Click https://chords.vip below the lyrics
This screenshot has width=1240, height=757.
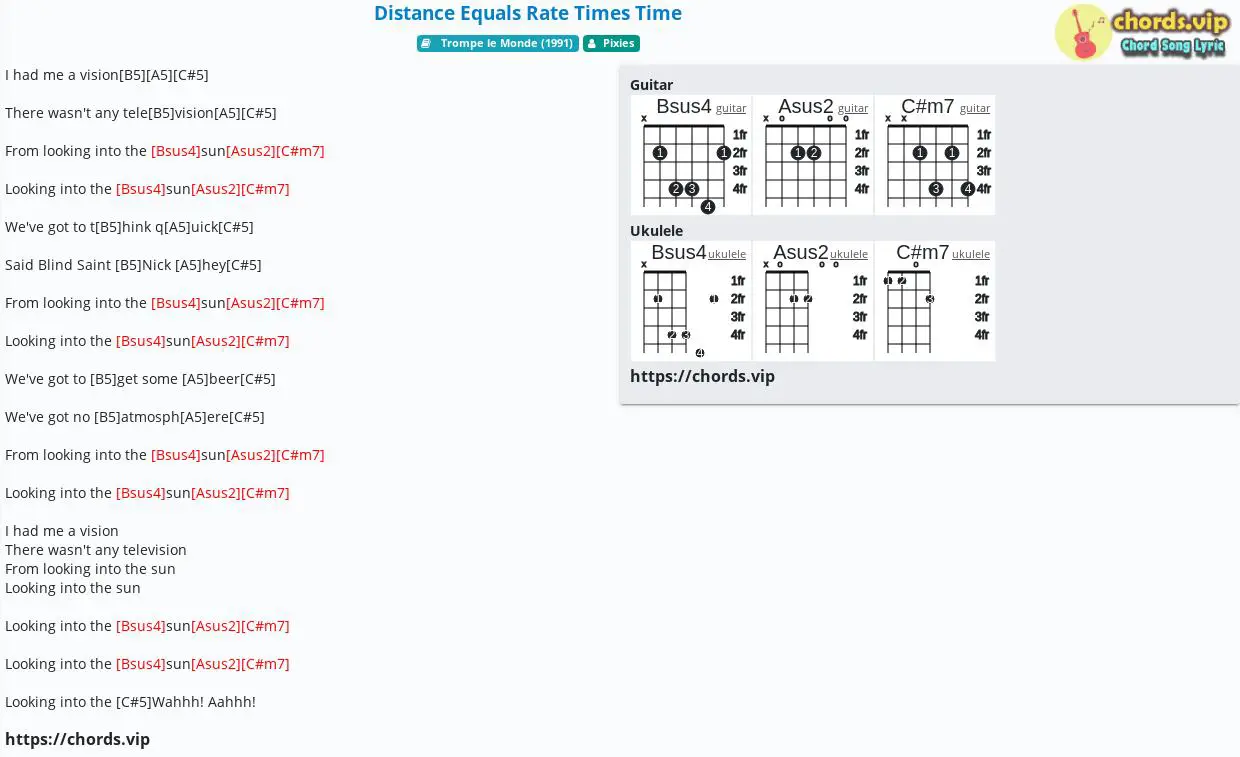pos(77,739)
